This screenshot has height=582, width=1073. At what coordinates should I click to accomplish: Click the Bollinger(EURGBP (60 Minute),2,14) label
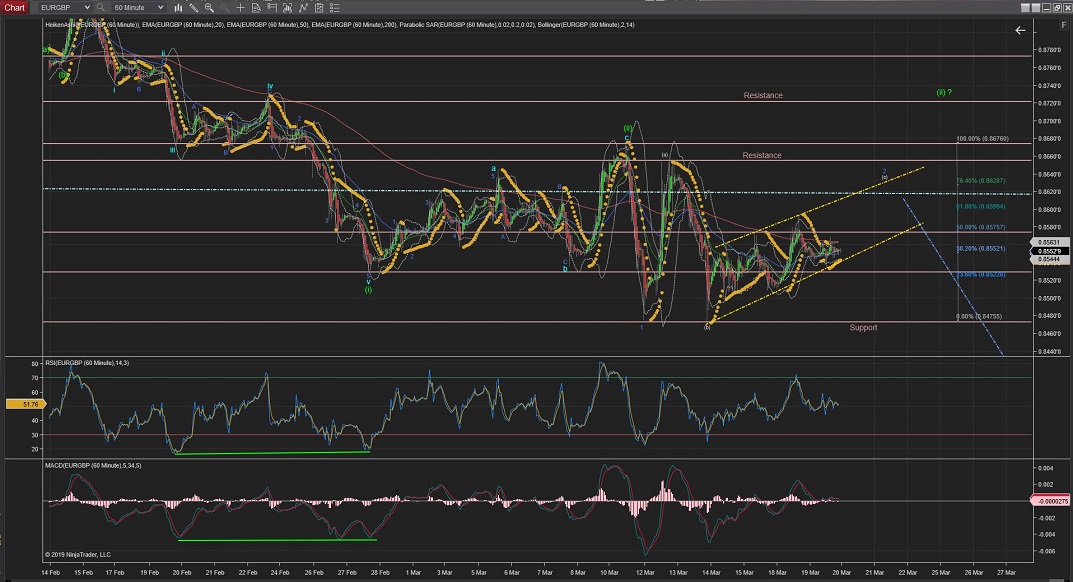pos(586,25)
